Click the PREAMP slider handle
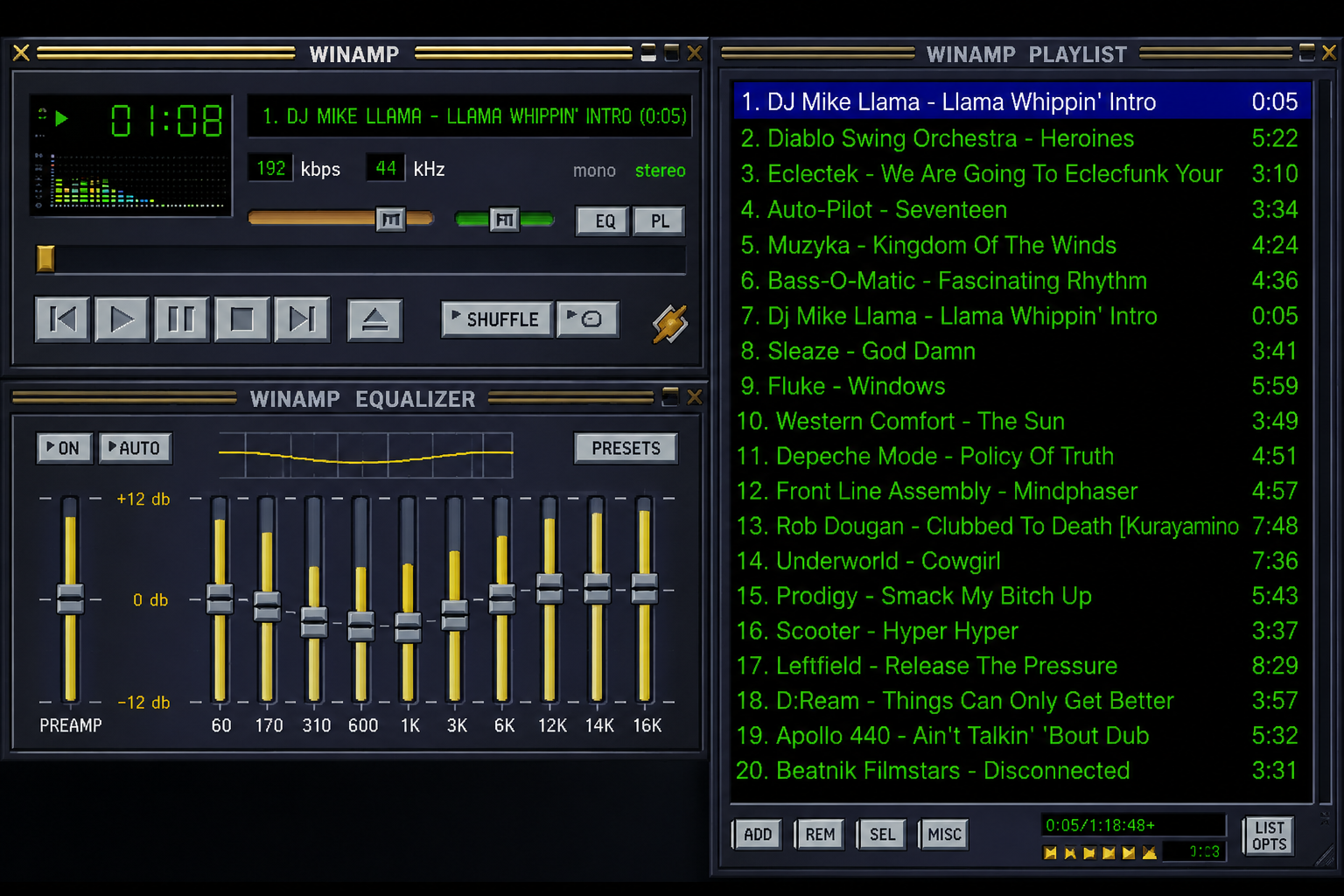 pos(70,598)
